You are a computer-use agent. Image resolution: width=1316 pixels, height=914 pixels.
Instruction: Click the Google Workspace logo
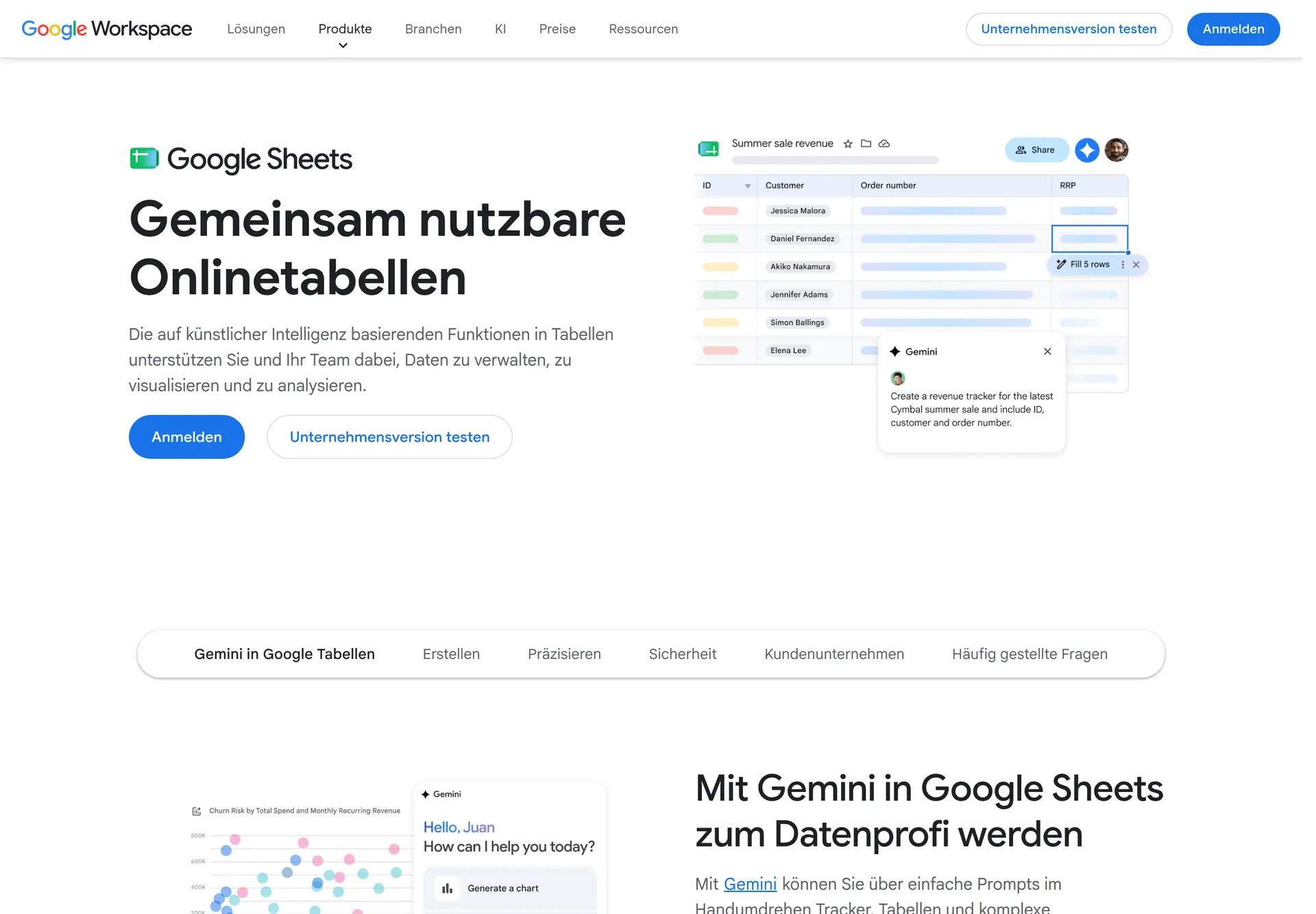(x=107, y=29)
